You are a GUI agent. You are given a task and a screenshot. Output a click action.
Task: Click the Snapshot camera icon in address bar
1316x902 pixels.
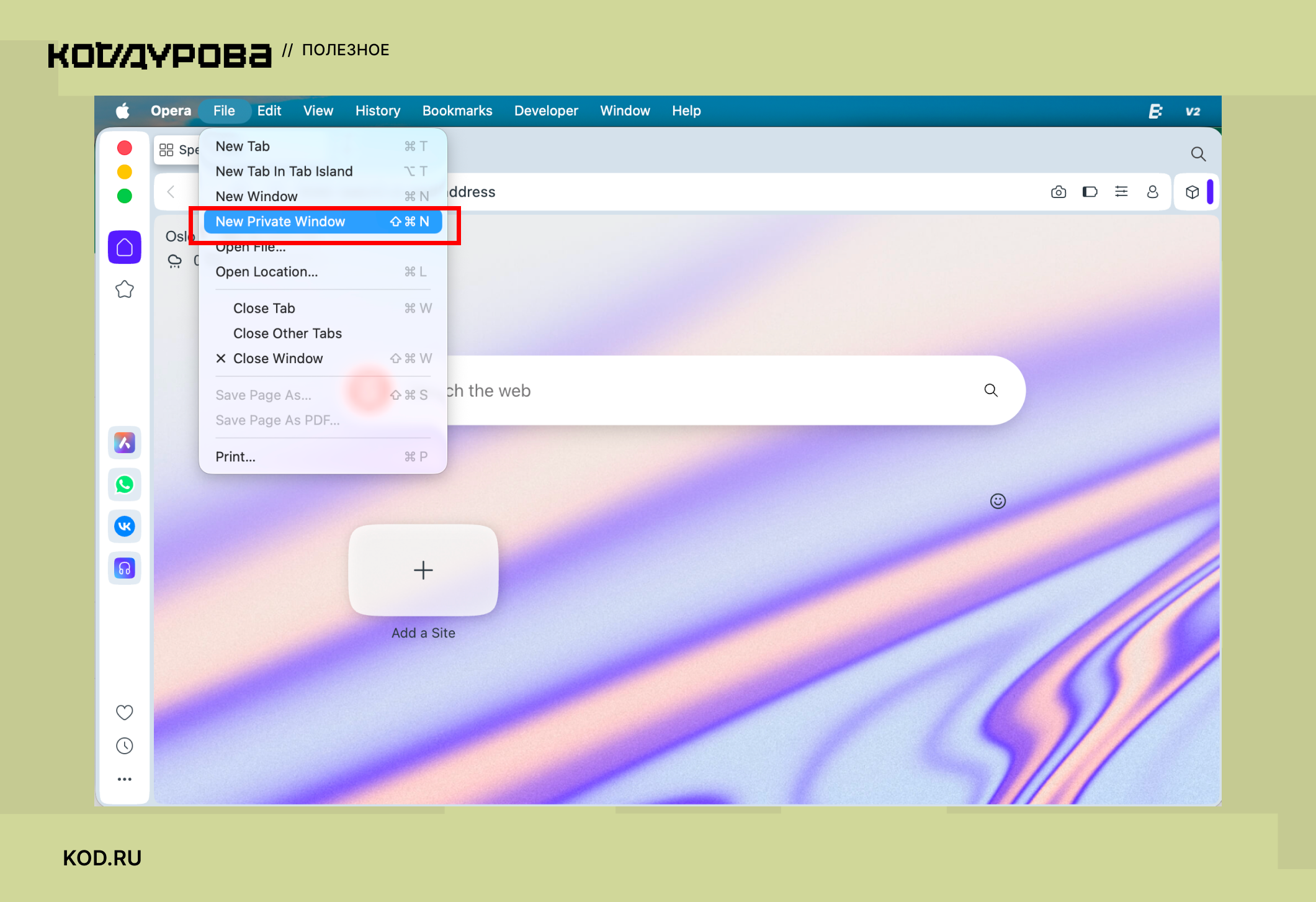pyautogui.click(x=1059, y=192)
